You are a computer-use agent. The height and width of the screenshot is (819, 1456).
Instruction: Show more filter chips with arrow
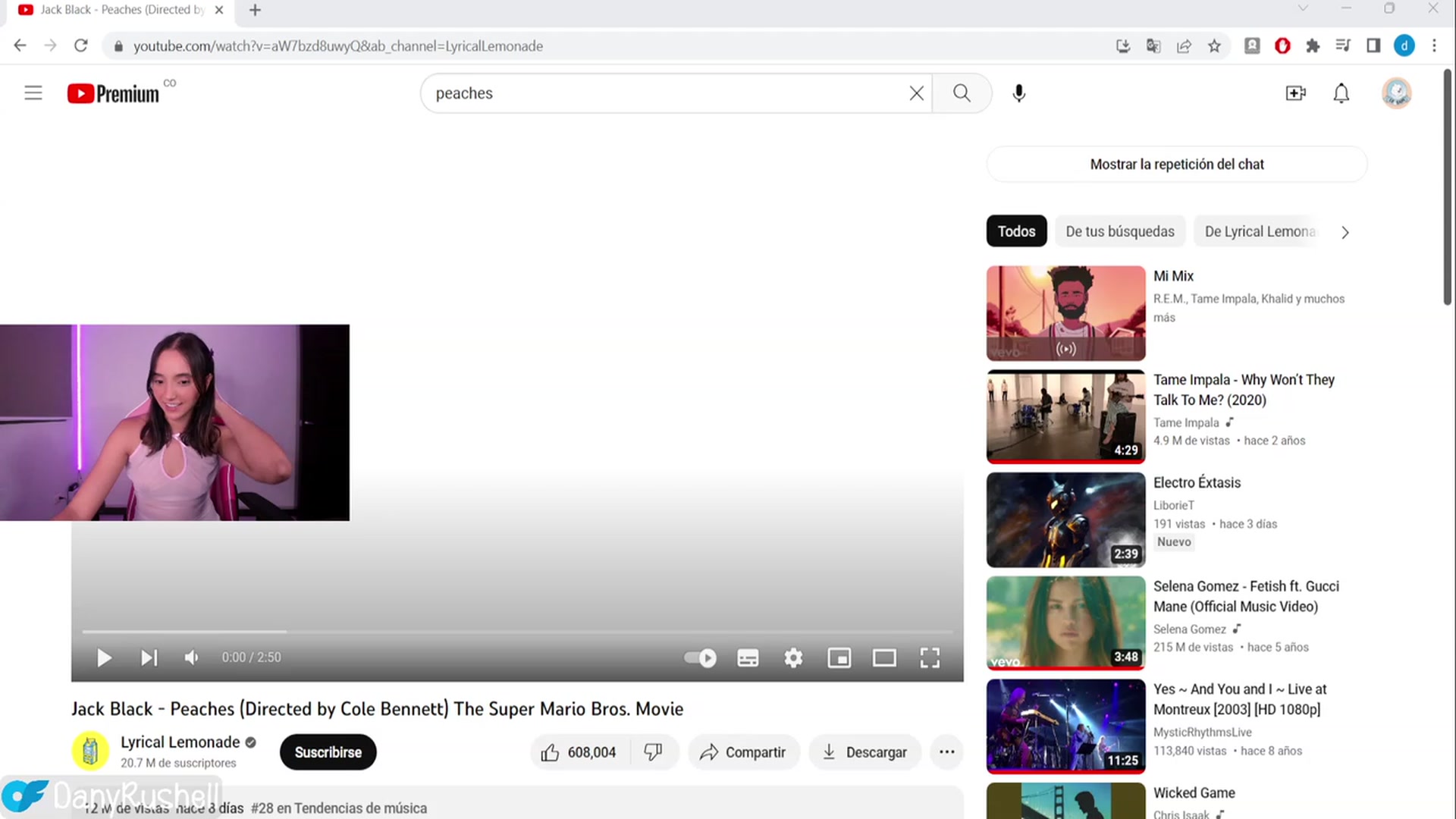1345,232
